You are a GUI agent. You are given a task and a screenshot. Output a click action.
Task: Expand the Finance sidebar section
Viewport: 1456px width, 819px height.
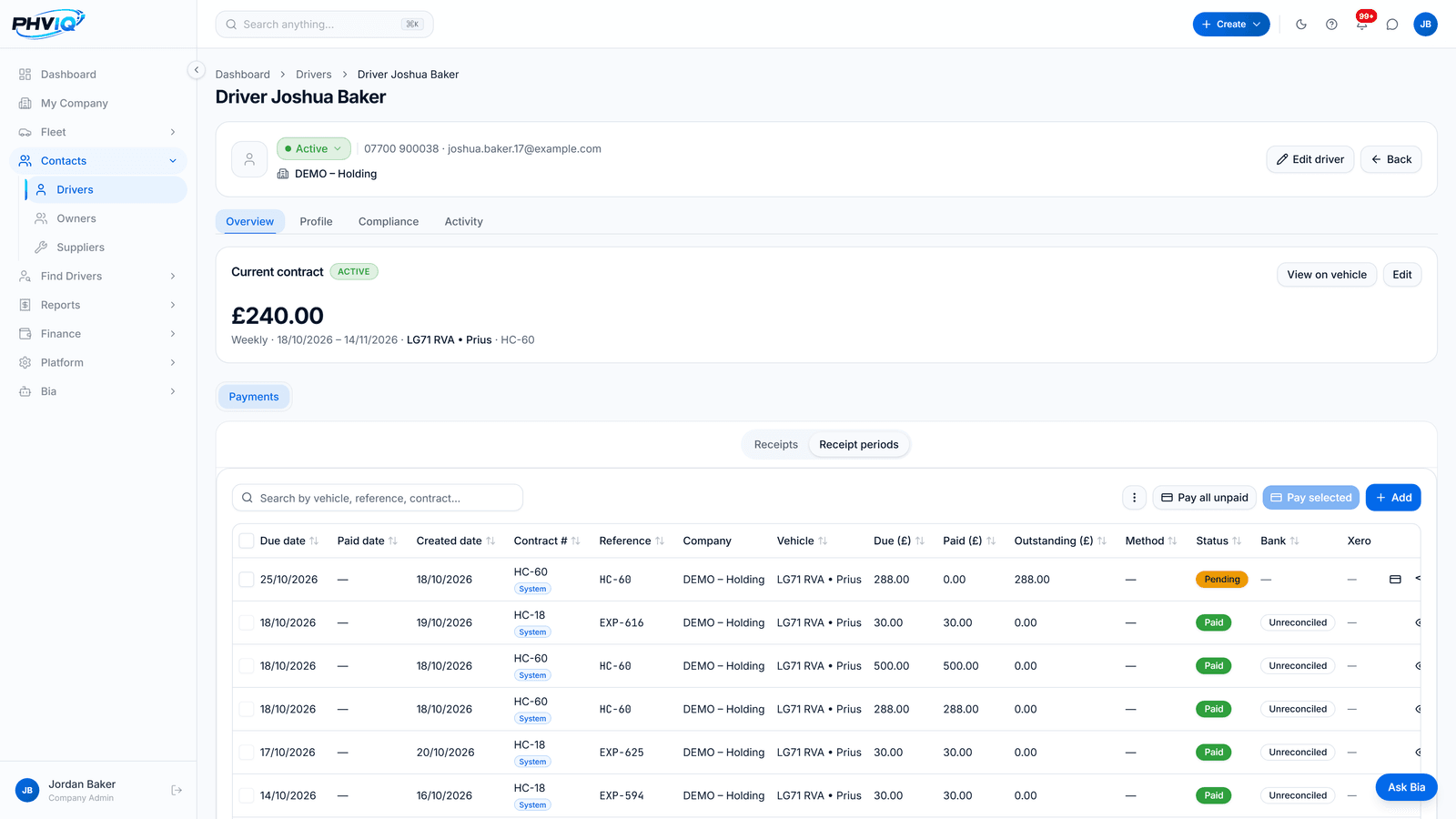tap(98, 334)
